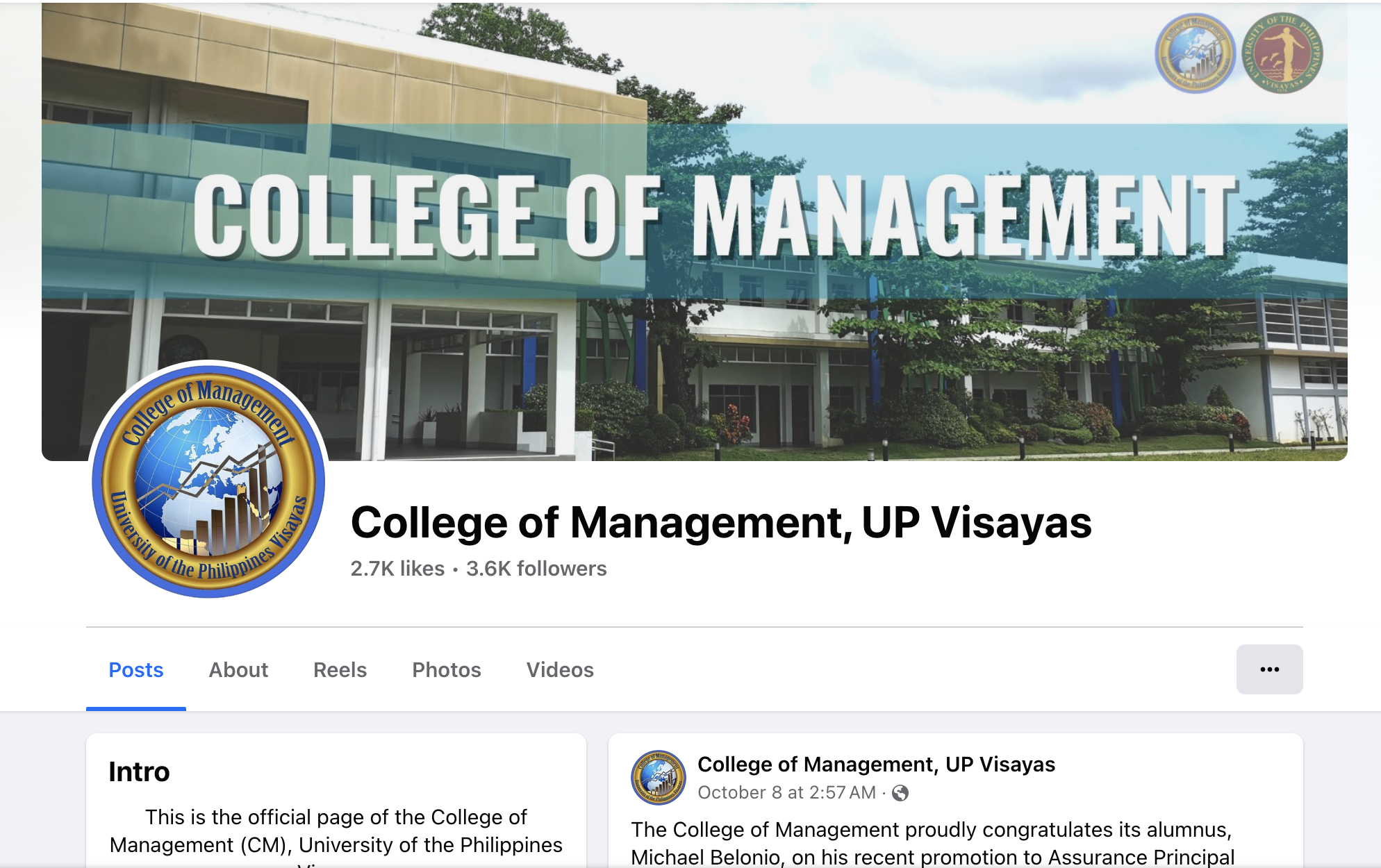Click the public globe audience icon
1381x868 pixels.
[900, 793]
